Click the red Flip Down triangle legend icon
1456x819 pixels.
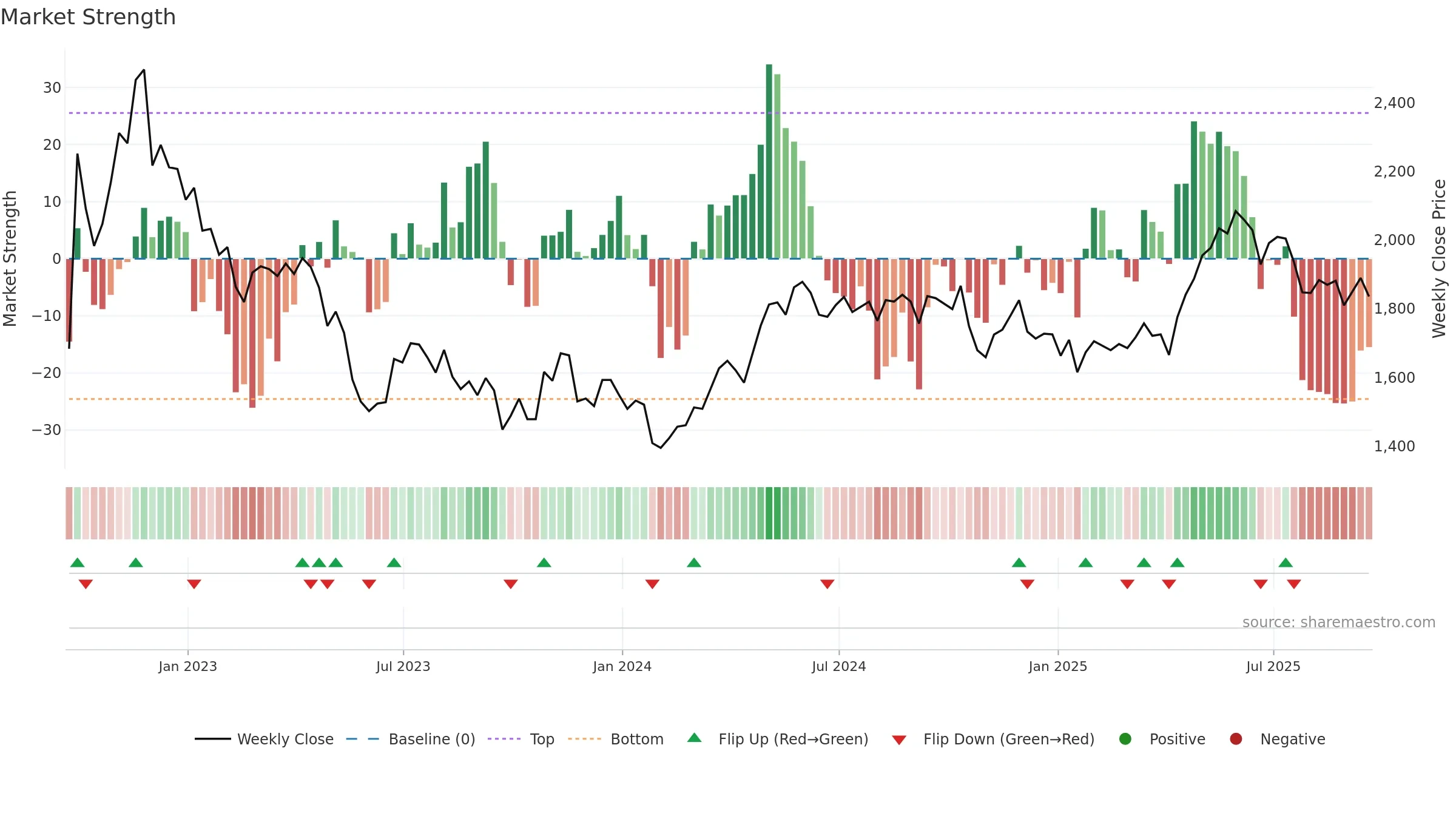pyautogui.click(x=899, y=740)
